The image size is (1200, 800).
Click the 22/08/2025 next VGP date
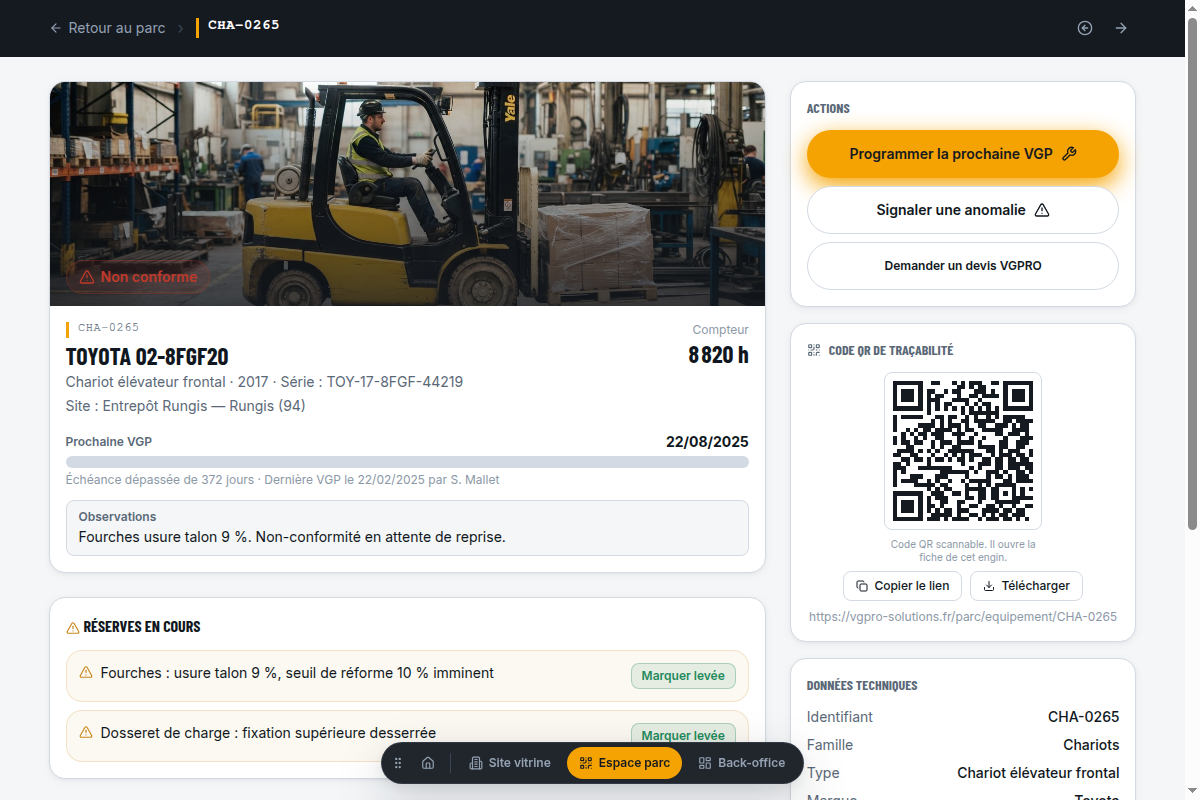click(x=707, y=442)
